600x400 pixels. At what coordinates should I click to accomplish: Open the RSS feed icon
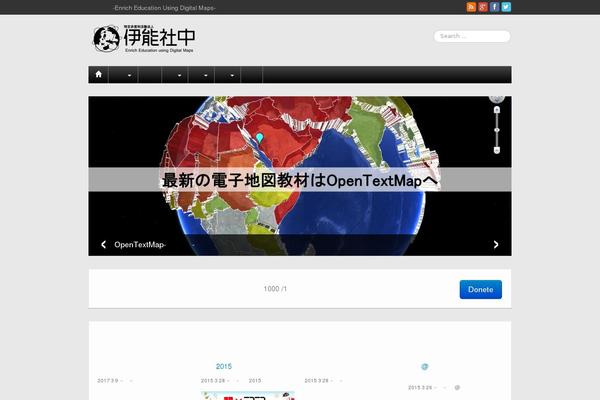coord(471,7)
